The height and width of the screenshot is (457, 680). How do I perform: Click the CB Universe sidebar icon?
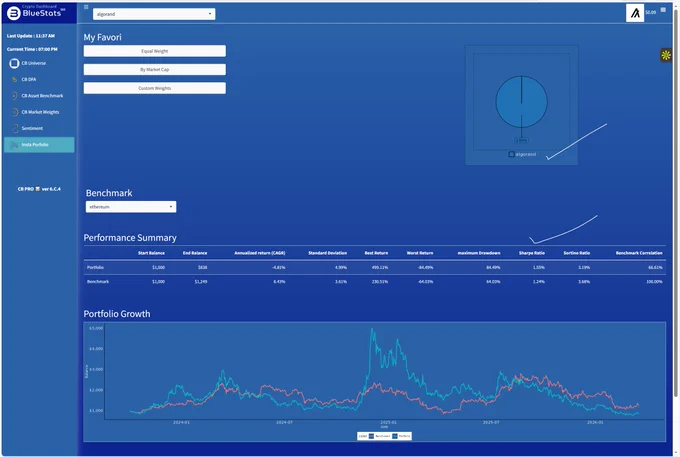coord(14,63)
